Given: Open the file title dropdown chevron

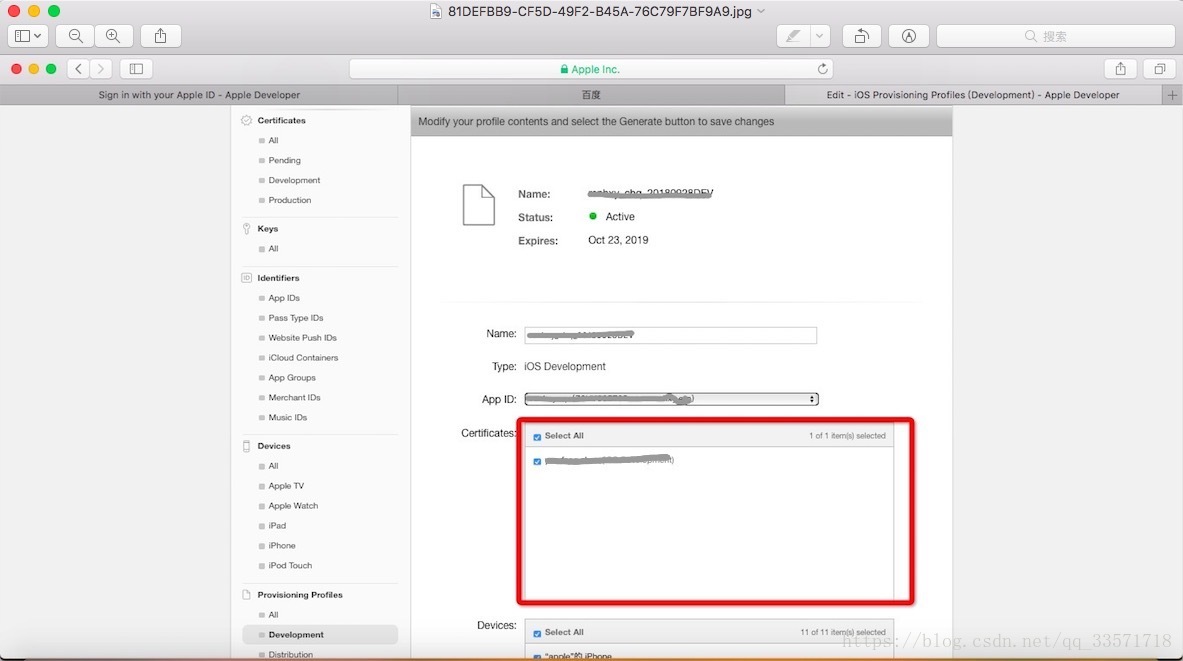Looking at the screenshot, I should [761, 11].
